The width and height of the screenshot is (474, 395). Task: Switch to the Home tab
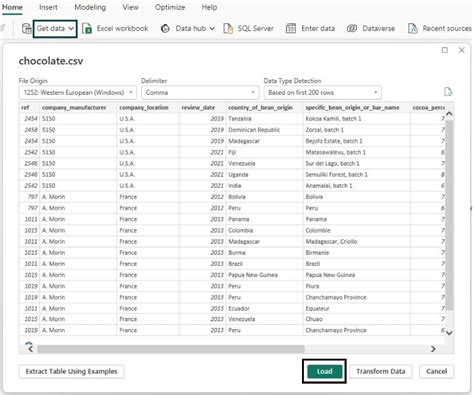12,7
